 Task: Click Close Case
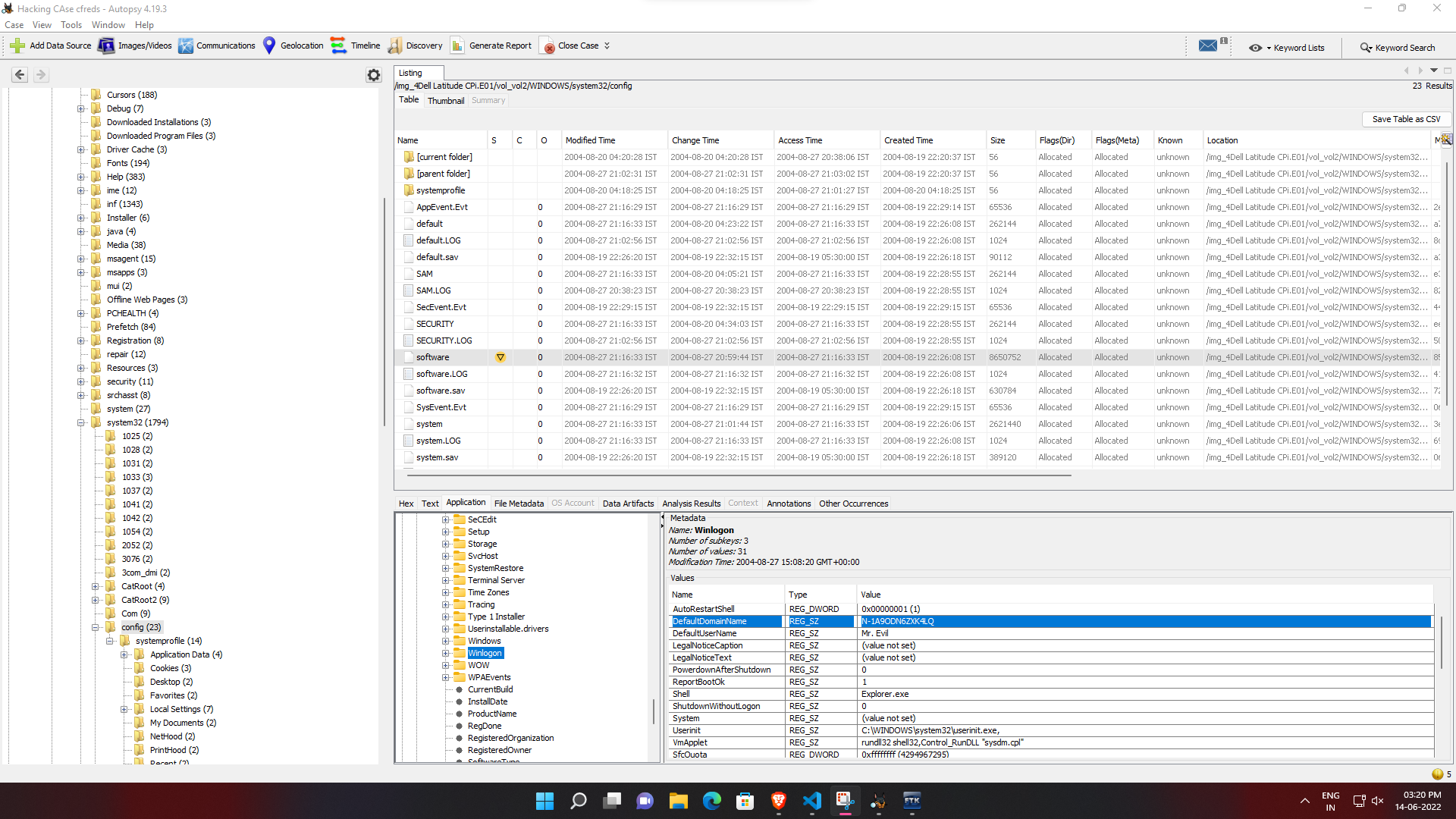[570, 45]
